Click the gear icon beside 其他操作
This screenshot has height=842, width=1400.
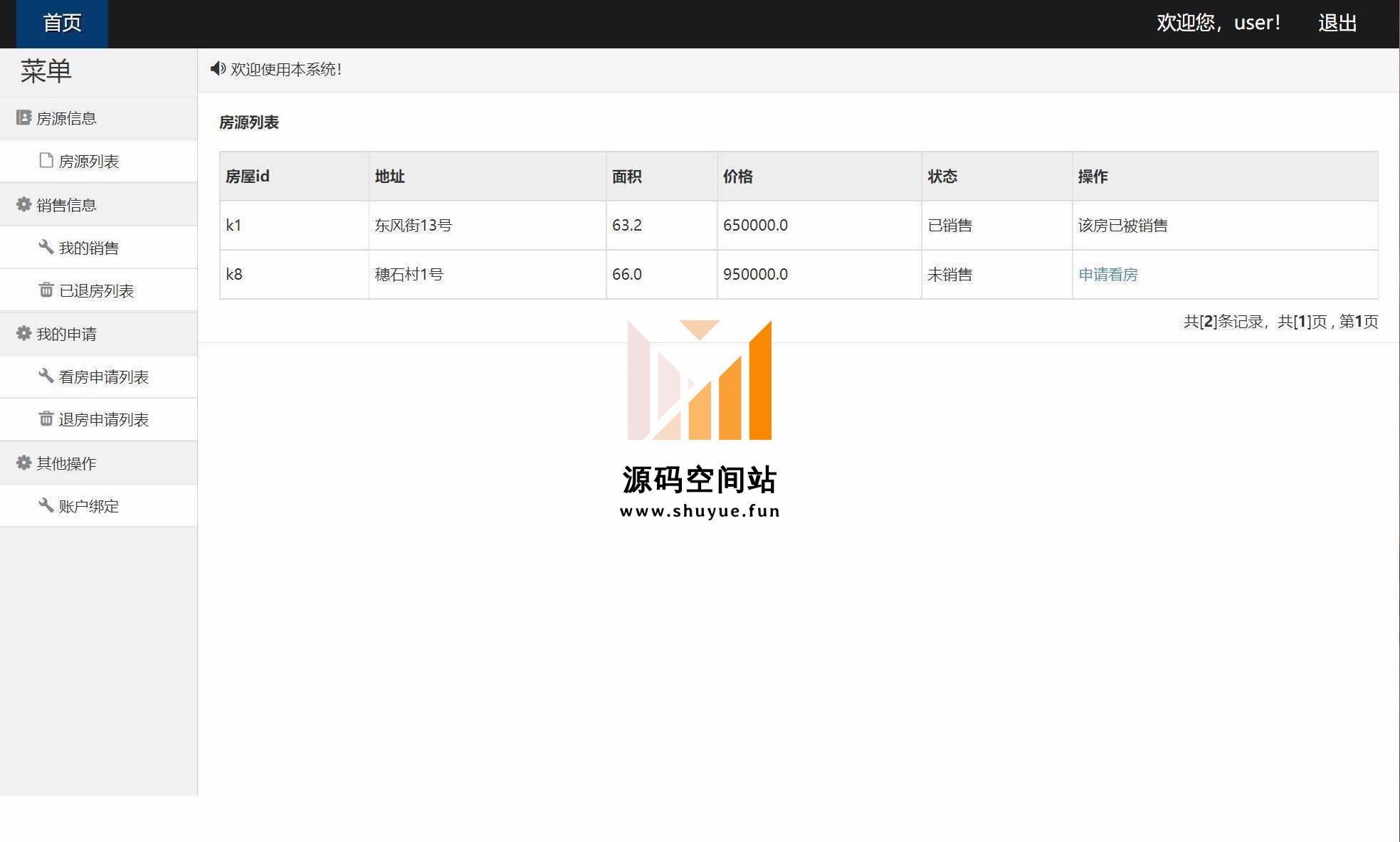23,463
